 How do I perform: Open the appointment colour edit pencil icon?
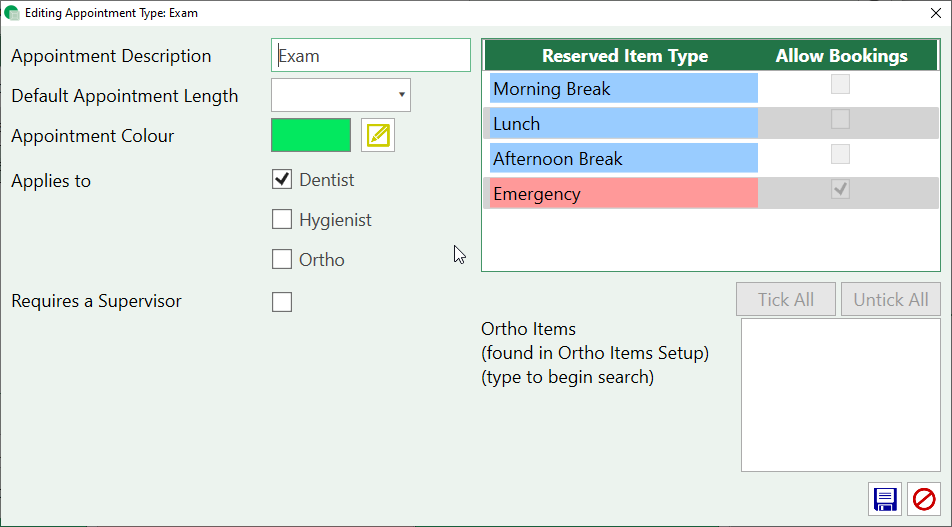point(378,135)
